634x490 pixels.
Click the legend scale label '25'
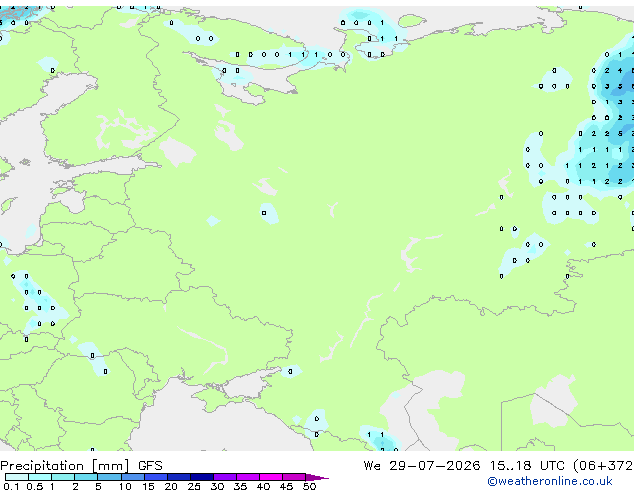point(194,486)
